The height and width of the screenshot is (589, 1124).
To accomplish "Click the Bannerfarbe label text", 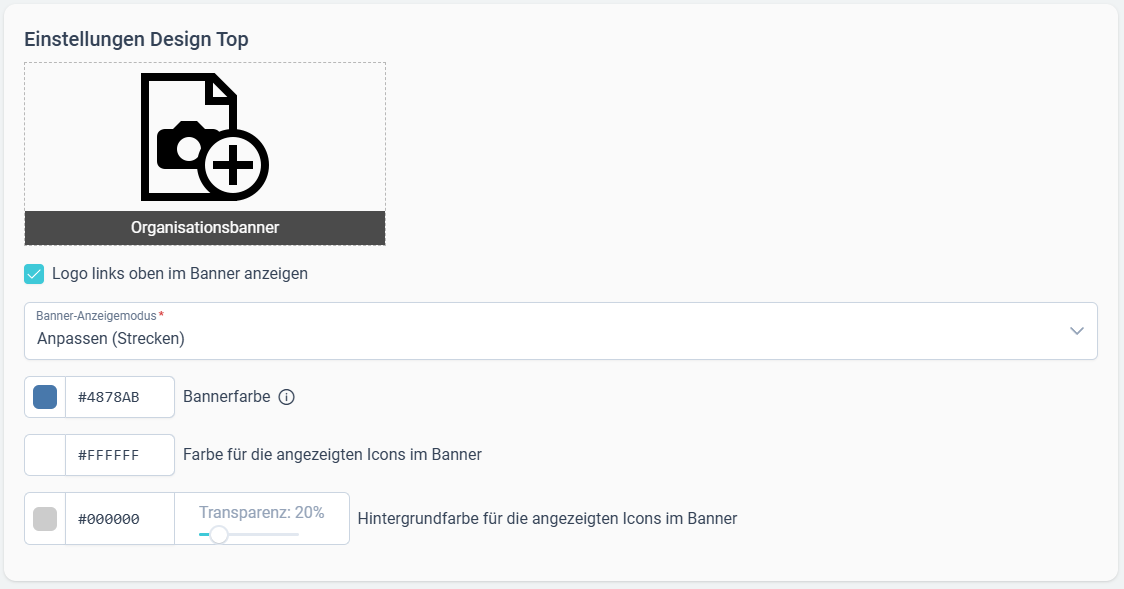I will [227, 397].
